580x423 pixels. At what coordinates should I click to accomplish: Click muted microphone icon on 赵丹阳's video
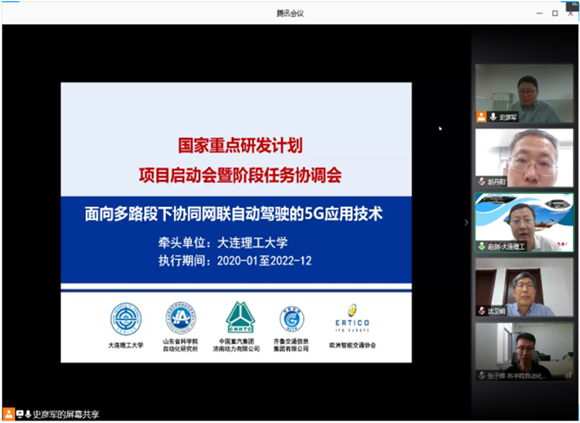tap(482, 182)
